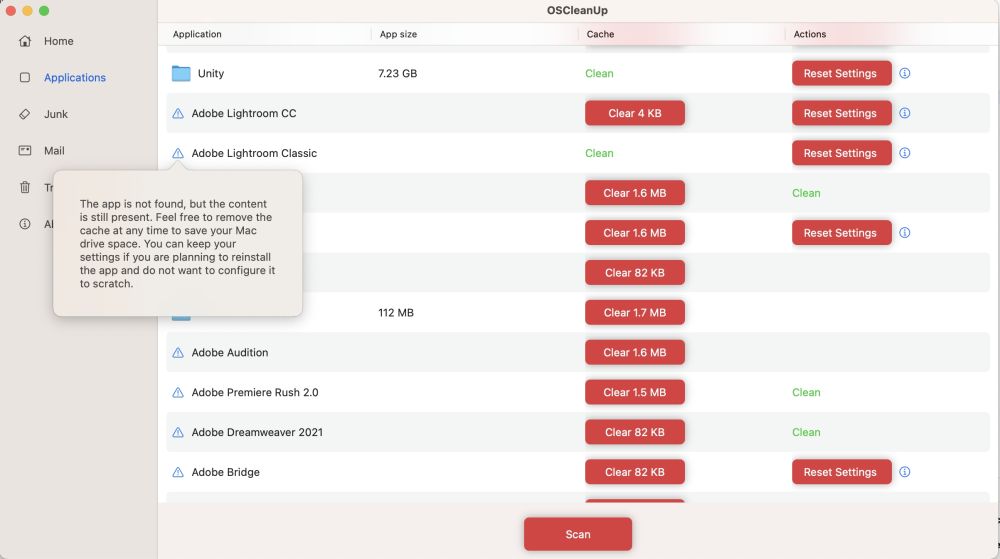The height and width of the screenshot is (559, 1000).
Task: Clear 1.5 MB cache for Premiere Rush
Action: [x=634, y=392]
